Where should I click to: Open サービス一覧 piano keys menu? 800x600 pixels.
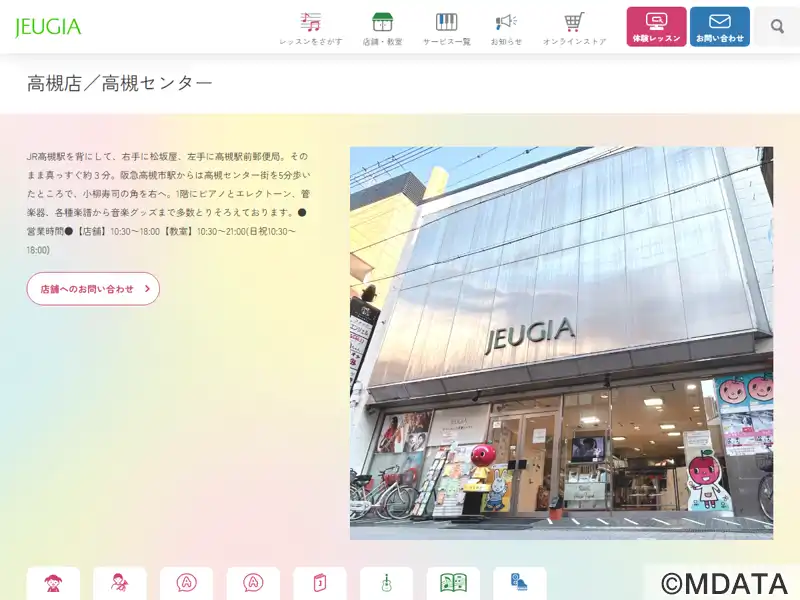click(446, 29)
